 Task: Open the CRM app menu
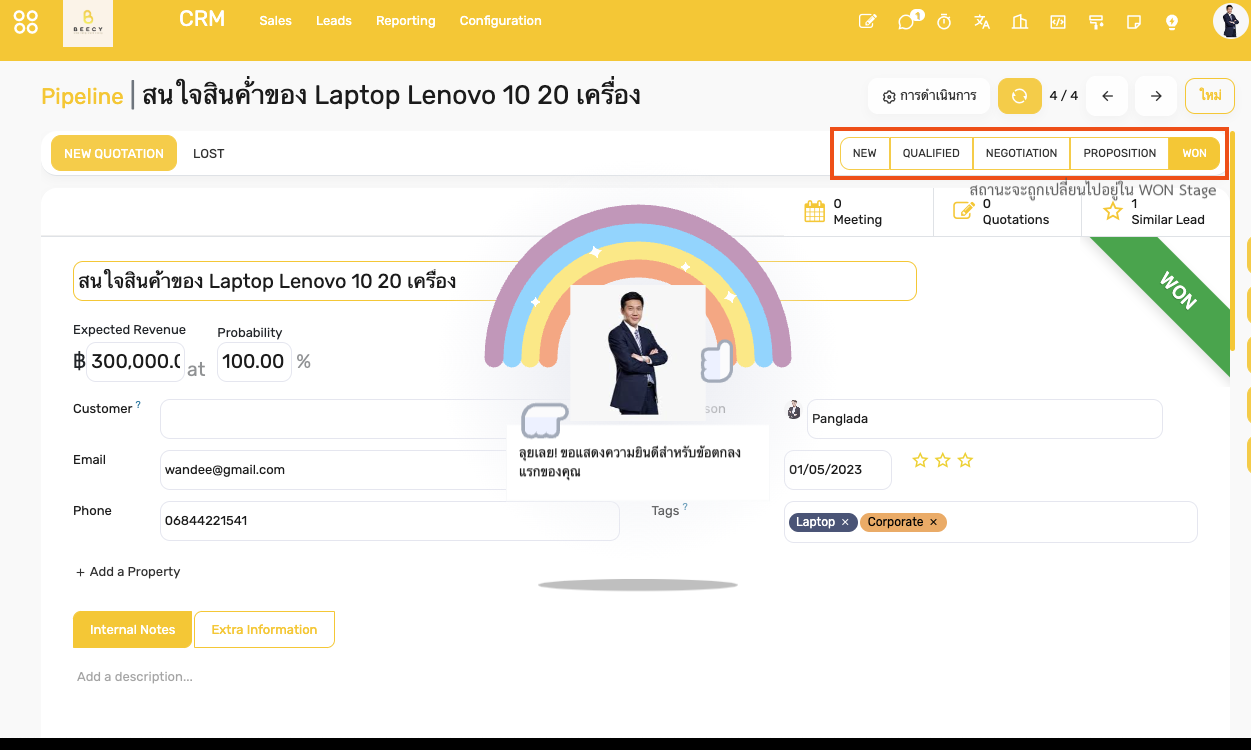click(202, 19)
